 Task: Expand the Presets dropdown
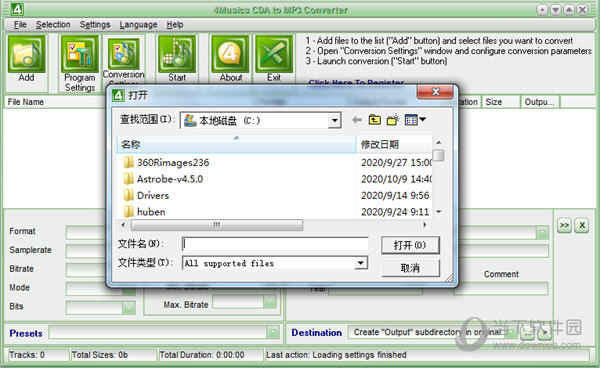(x=273, y=332)
